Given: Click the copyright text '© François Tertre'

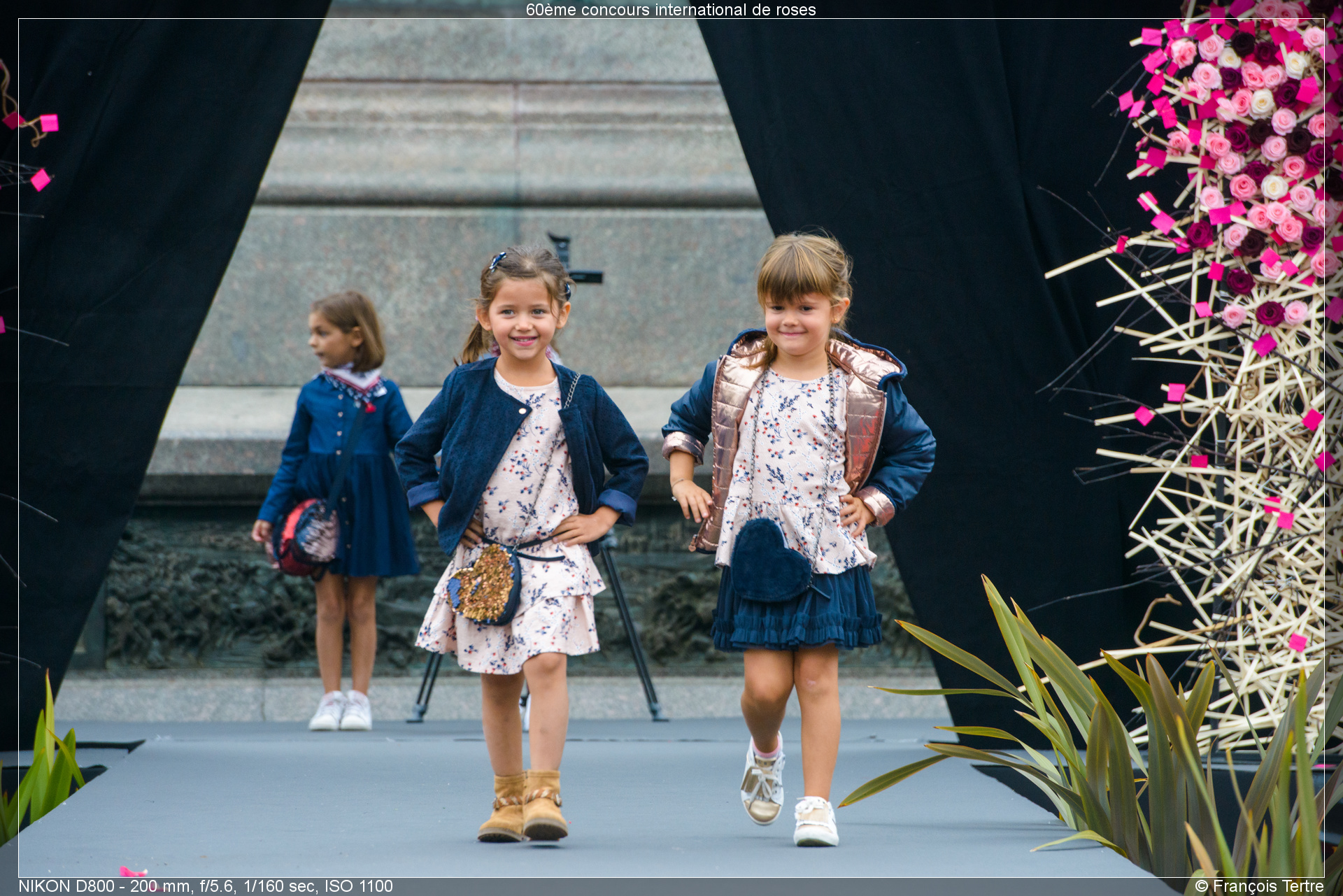Looking at the screenshot, I should pos(1259,886).
